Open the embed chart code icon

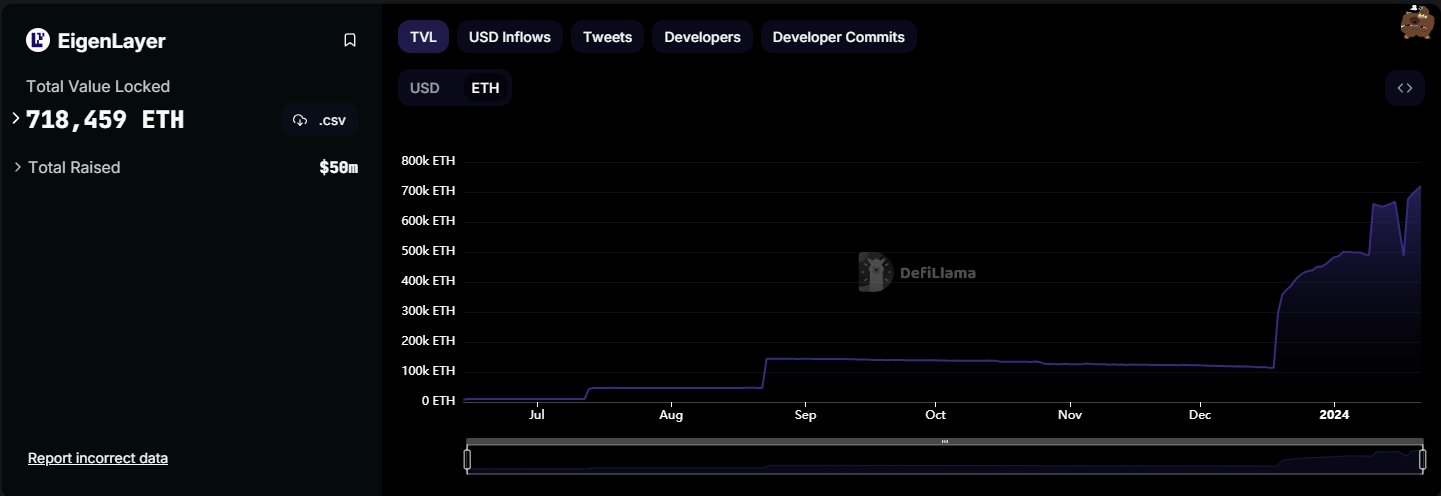coord(1405,88)
